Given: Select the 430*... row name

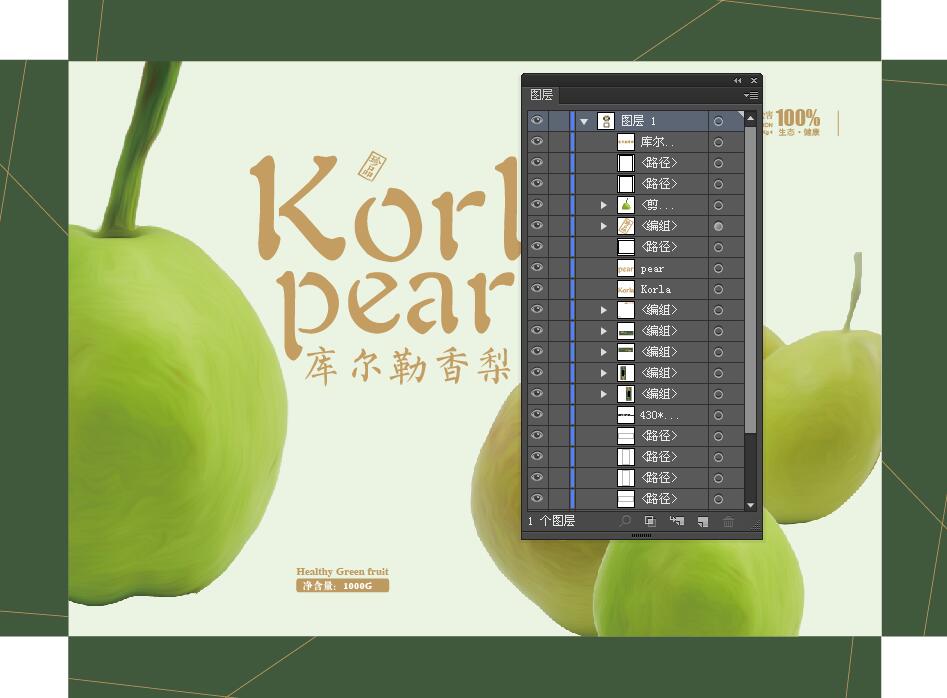Looking at the screenshot, I should point(659,415).
